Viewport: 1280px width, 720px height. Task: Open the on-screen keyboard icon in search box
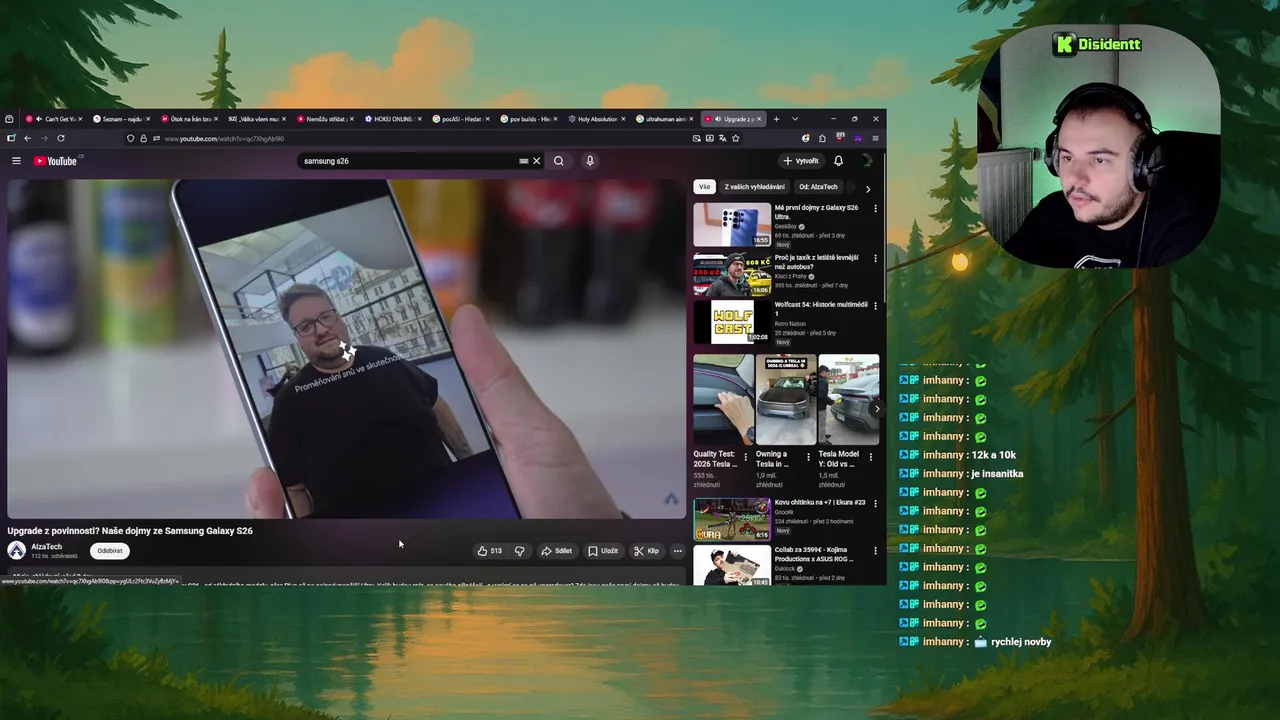[523, 161]
